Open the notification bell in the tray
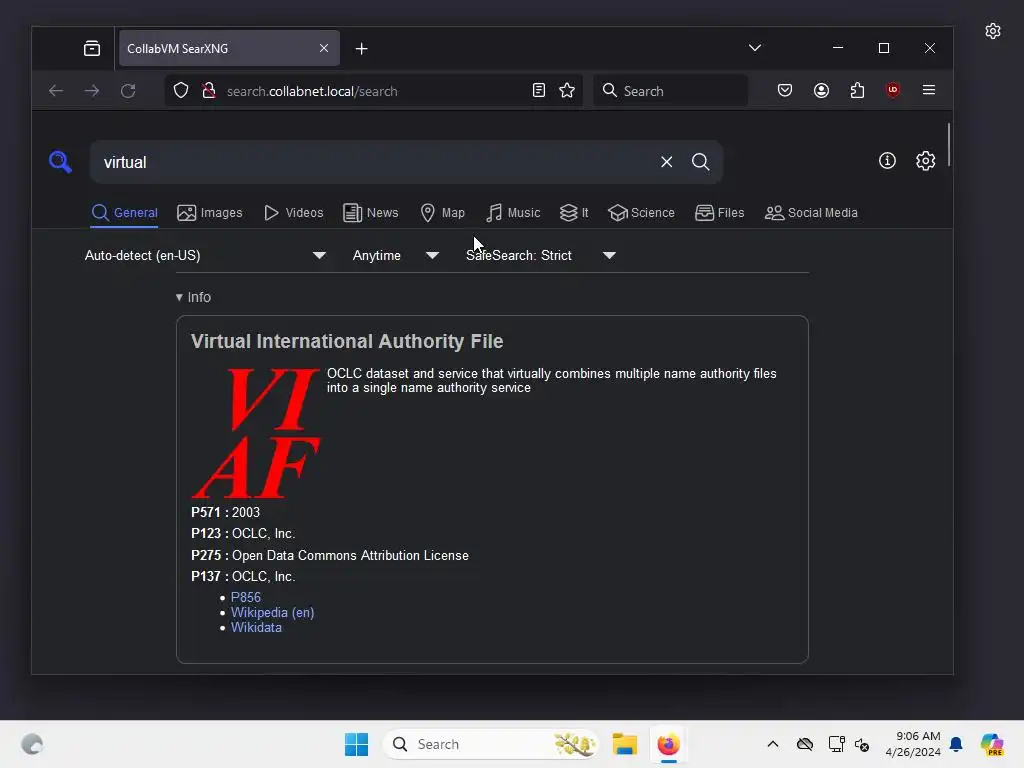The image size is (1024, 768). coord(956,744)
